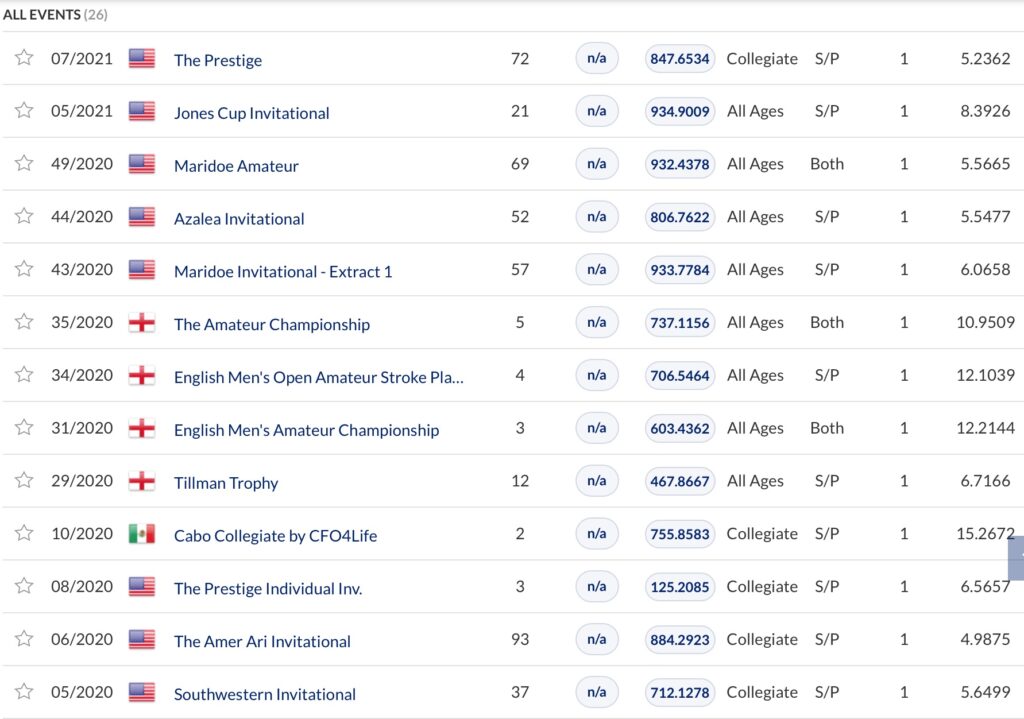The width and height of the screenshot is (1024, 719).
Task: Click England flag beside English Men's Amateur Championship
Action: click(142, 428)
